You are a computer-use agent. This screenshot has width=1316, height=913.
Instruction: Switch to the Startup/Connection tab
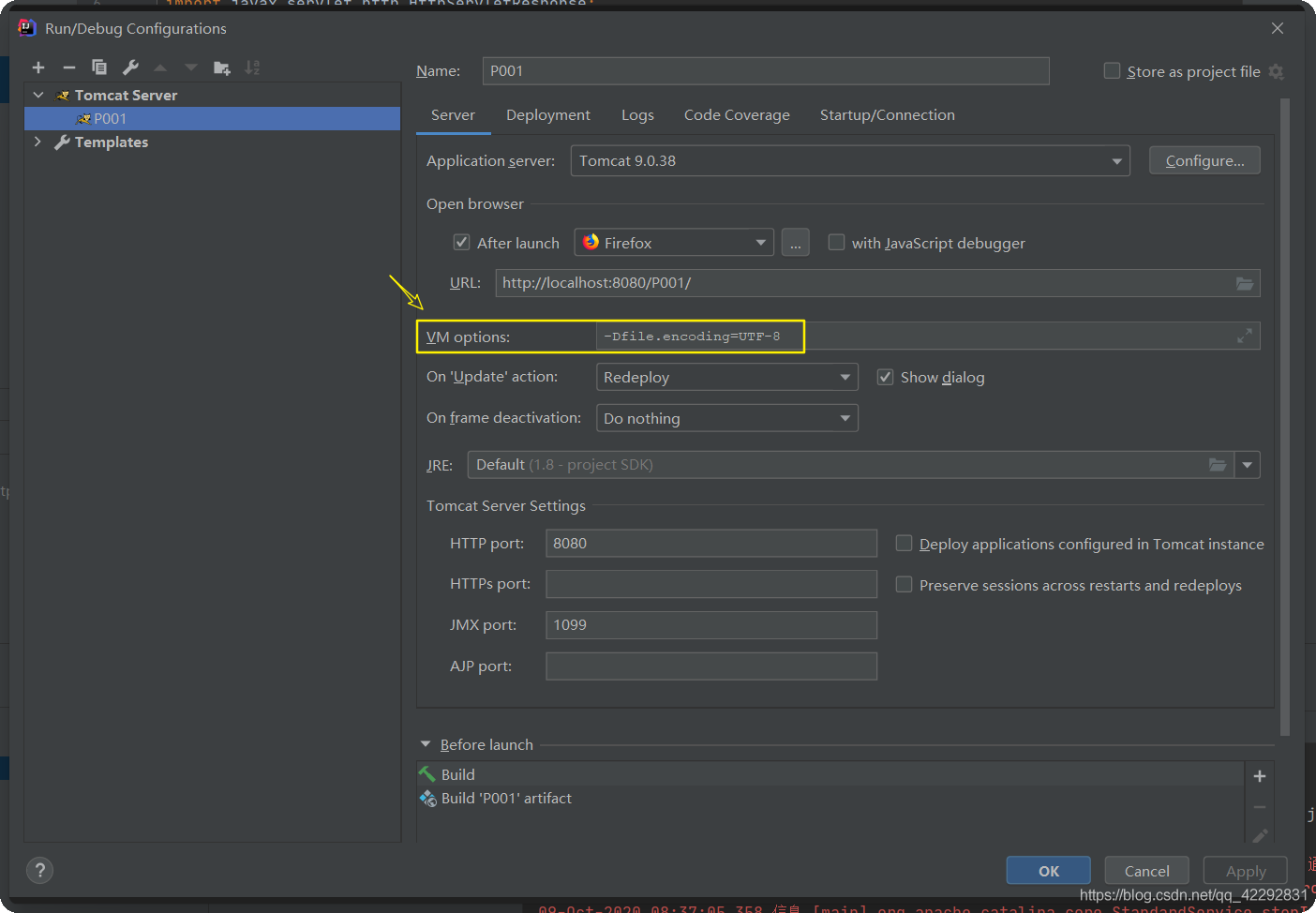click(x=887, y=115)
